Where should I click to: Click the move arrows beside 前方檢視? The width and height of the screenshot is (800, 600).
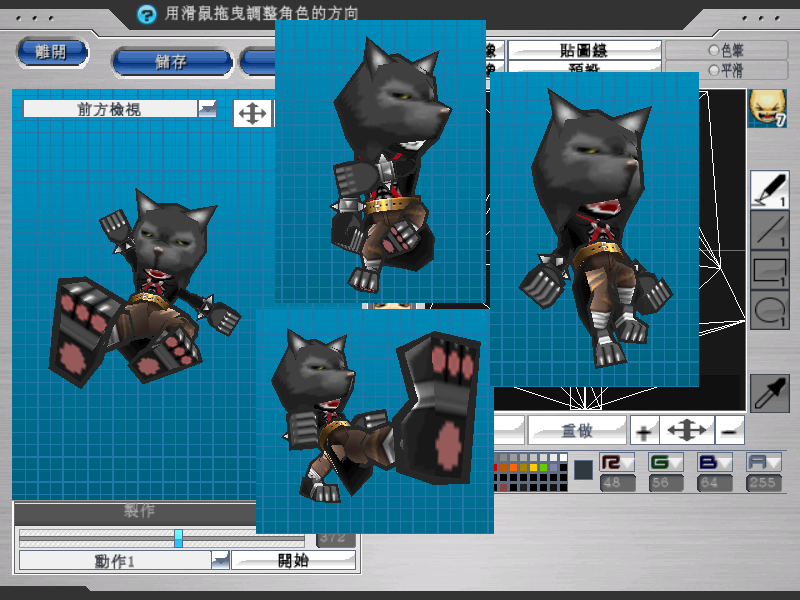(253, 113)
